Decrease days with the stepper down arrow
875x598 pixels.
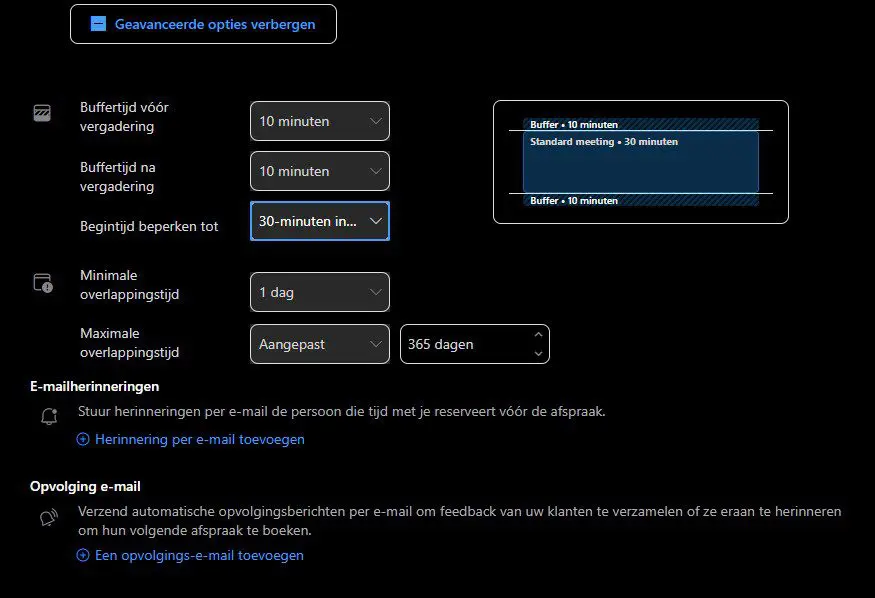click(x=539, y=353)
